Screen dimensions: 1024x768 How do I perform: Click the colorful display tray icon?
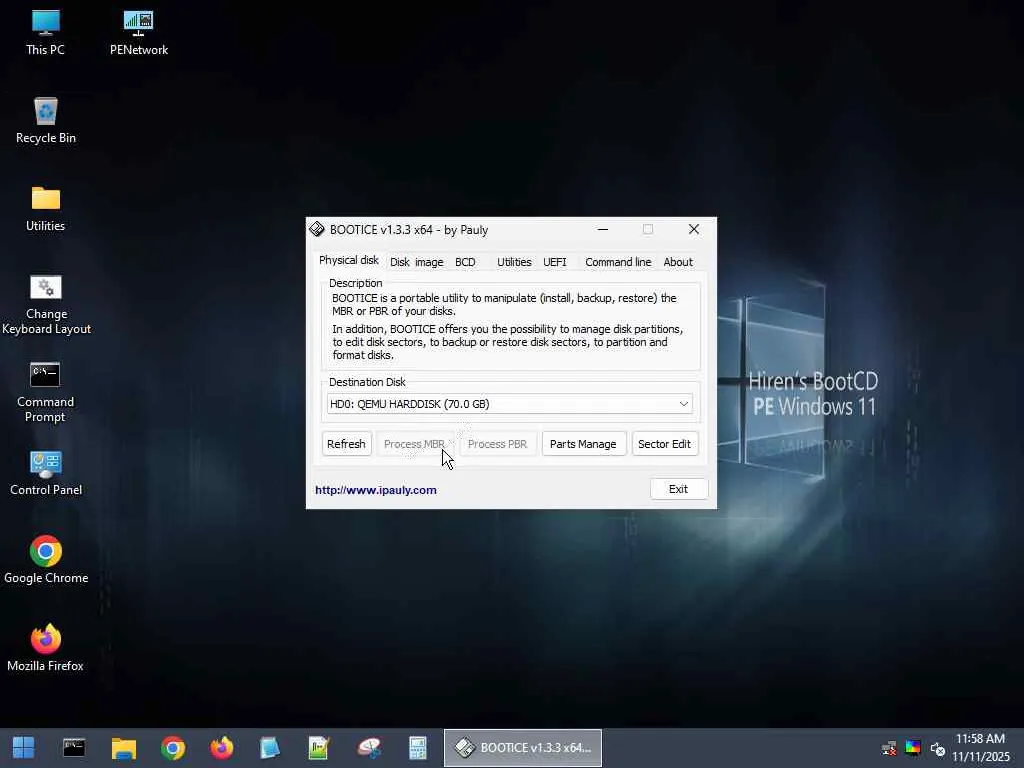pyautogui.click(x=913, y=748)
